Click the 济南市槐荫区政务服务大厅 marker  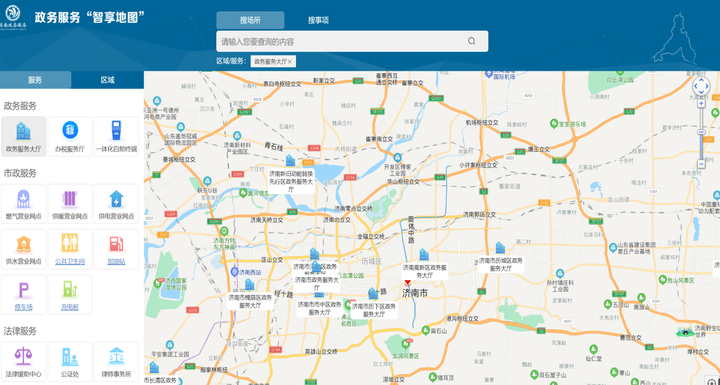pos(249,284)
